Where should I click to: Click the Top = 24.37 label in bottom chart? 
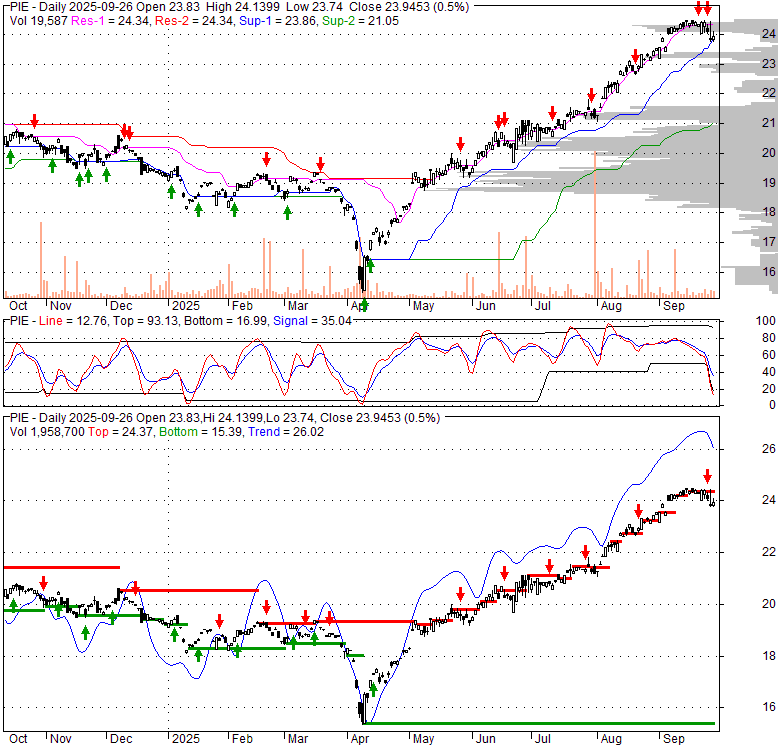[120, 432]
